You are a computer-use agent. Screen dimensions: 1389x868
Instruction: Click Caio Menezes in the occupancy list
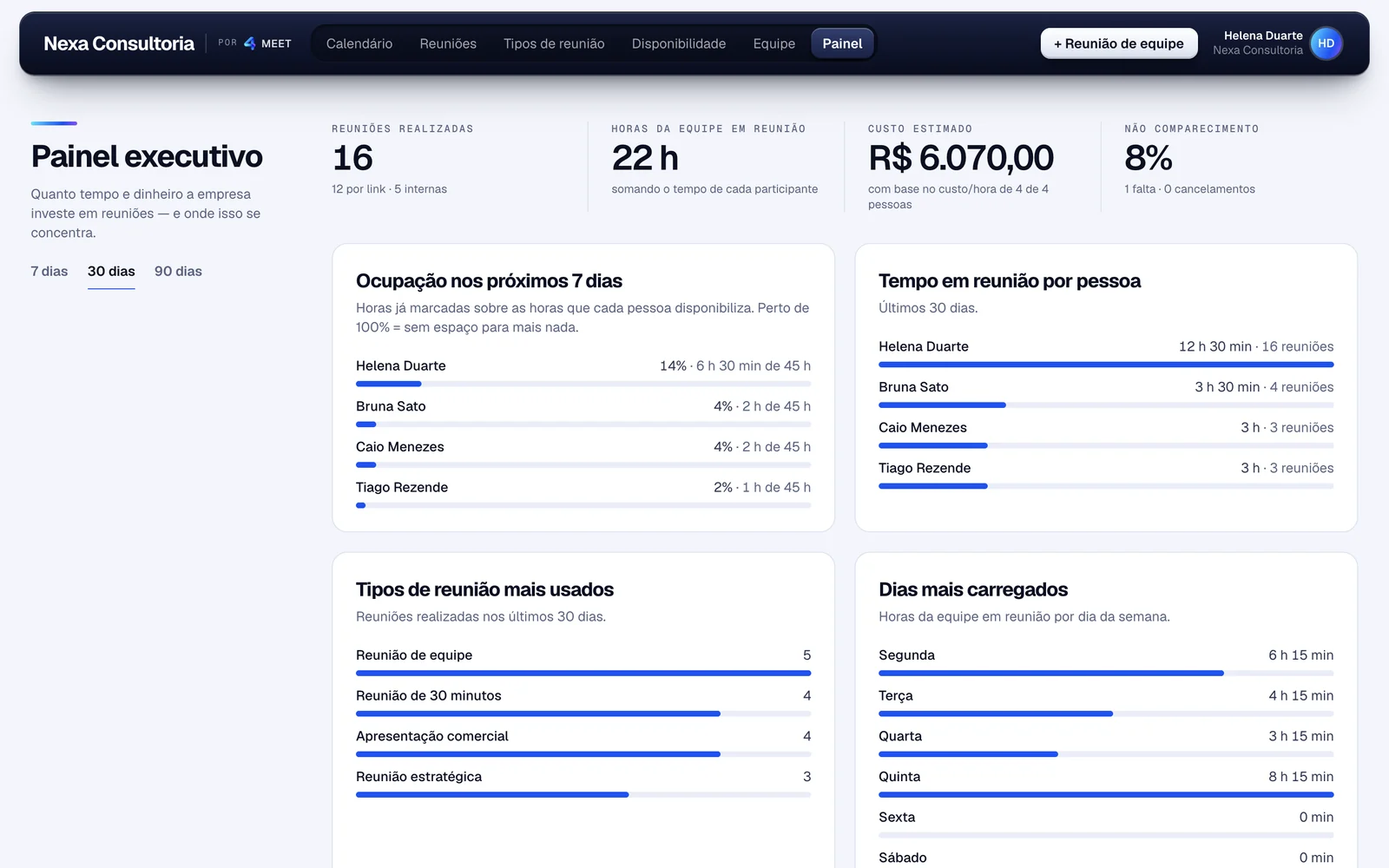(400, 447)
